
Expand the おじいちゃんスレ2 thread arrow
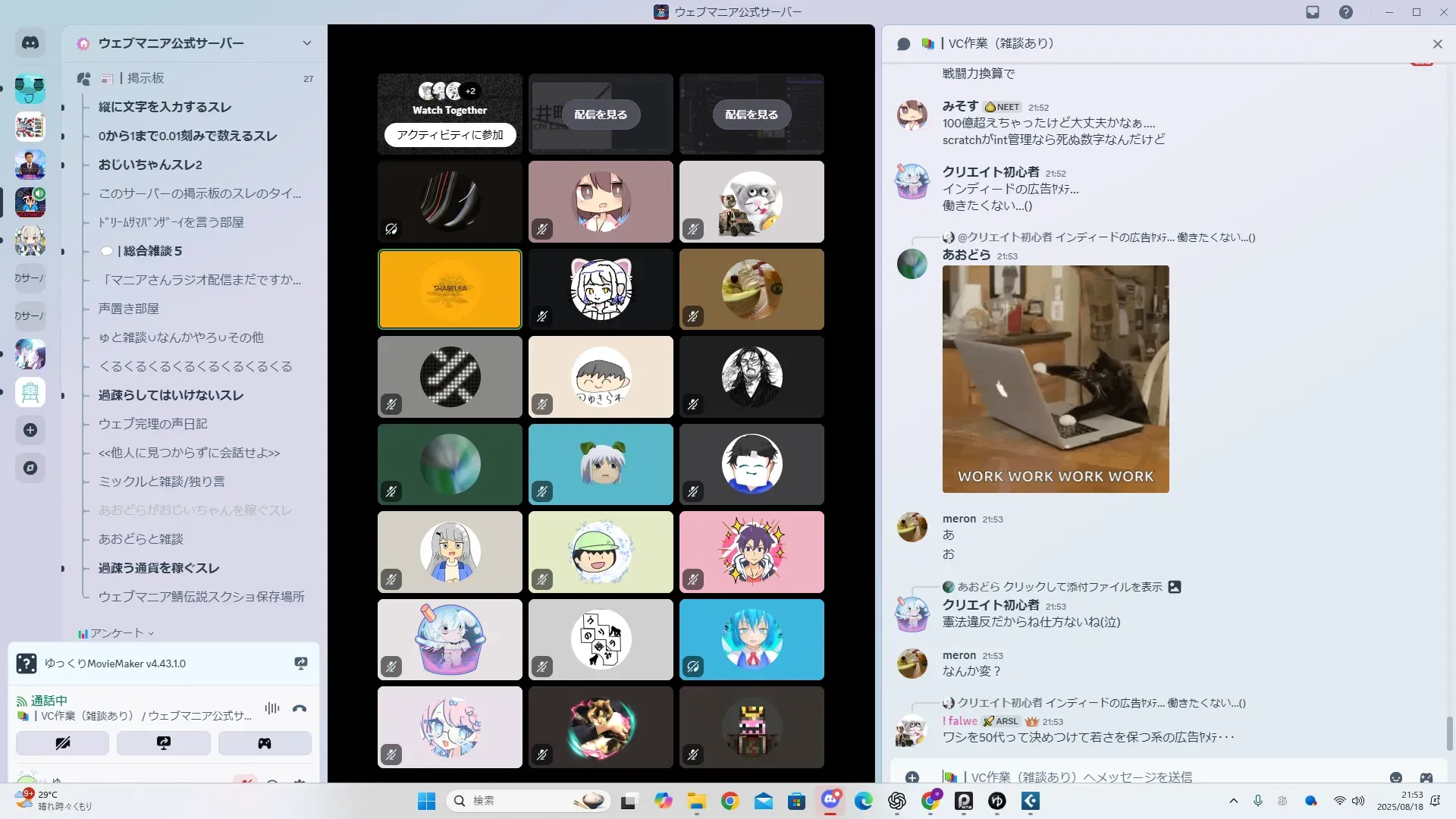(63, 165)
